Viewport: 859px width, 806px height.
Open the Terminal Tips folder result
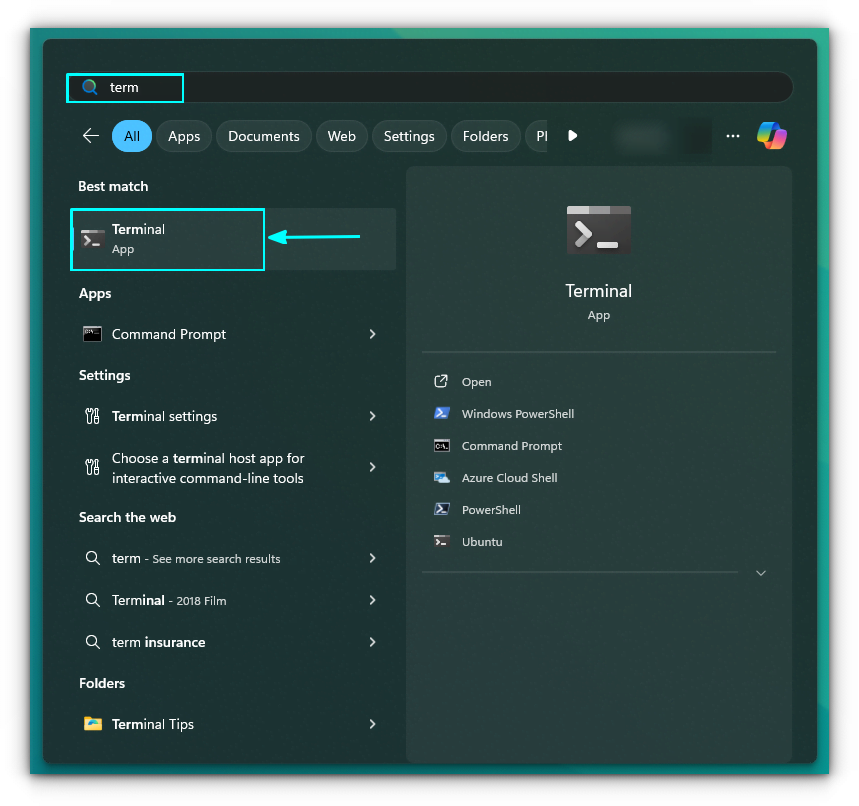tap(234, 724)
